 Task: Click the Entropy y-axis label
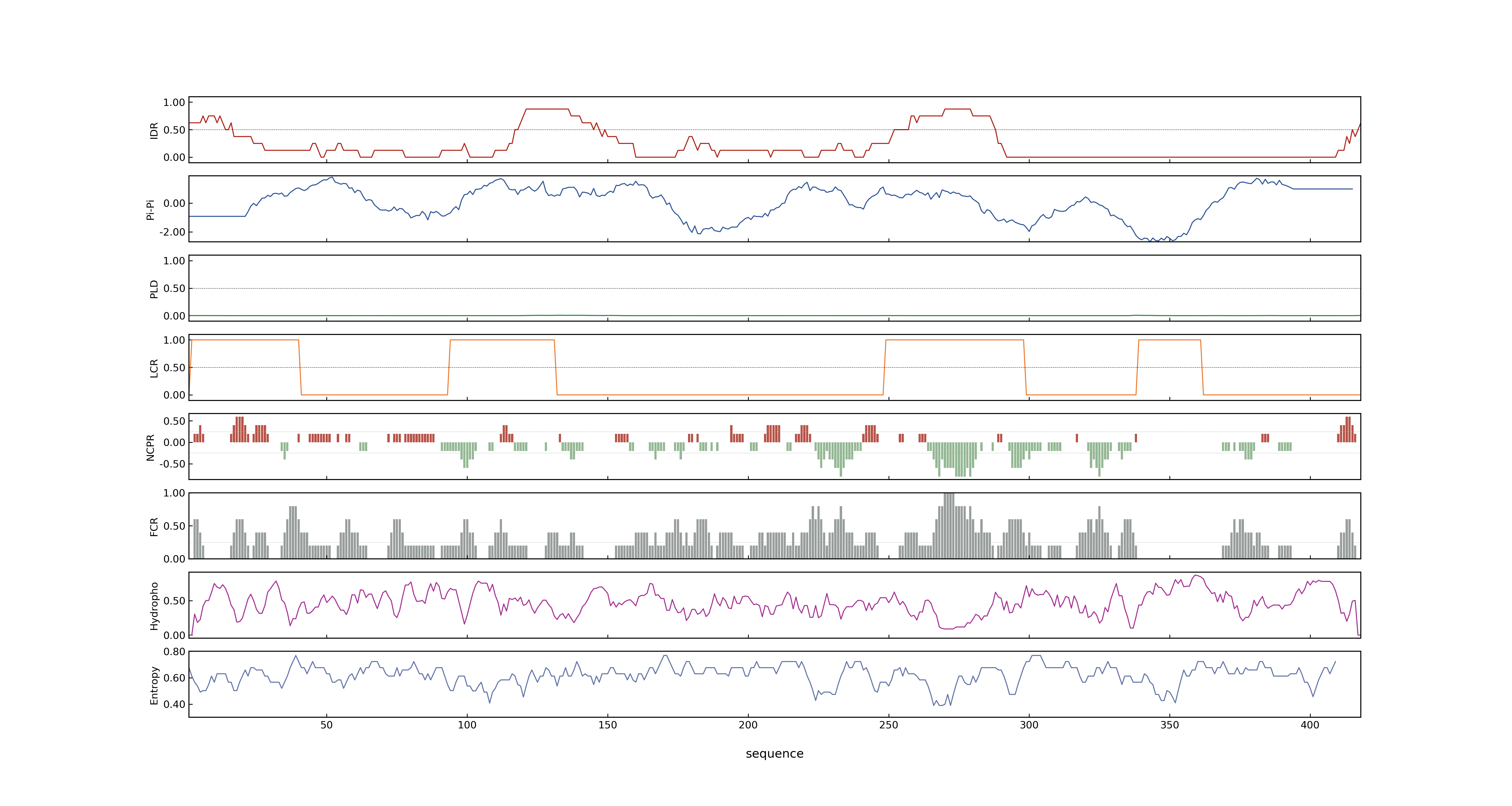point(154,685)
